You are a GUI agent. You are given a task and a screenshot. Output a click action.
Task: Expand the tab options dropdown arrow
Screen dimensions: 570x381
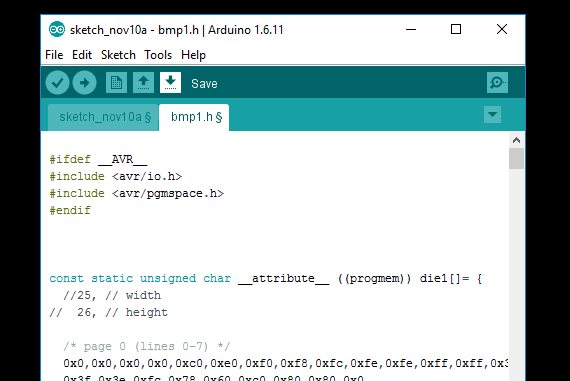(x=493, y=115)
